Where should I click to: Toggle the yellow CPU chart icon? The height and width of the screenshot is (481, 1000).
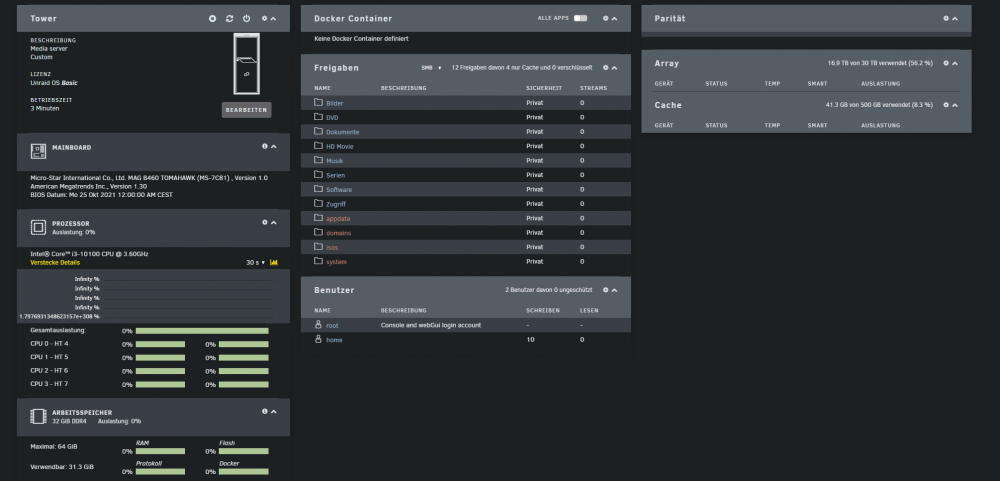[x=274, y=262]
